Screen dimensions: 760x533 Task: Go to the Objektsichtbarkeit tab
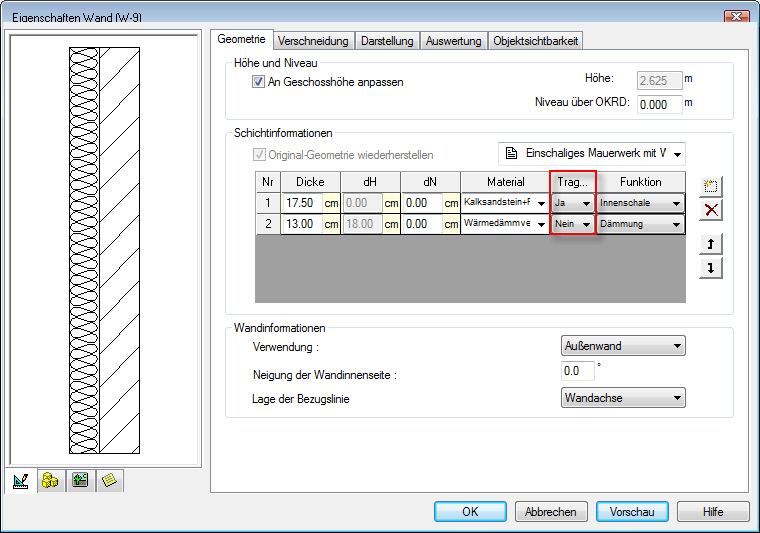click(536, 41)
